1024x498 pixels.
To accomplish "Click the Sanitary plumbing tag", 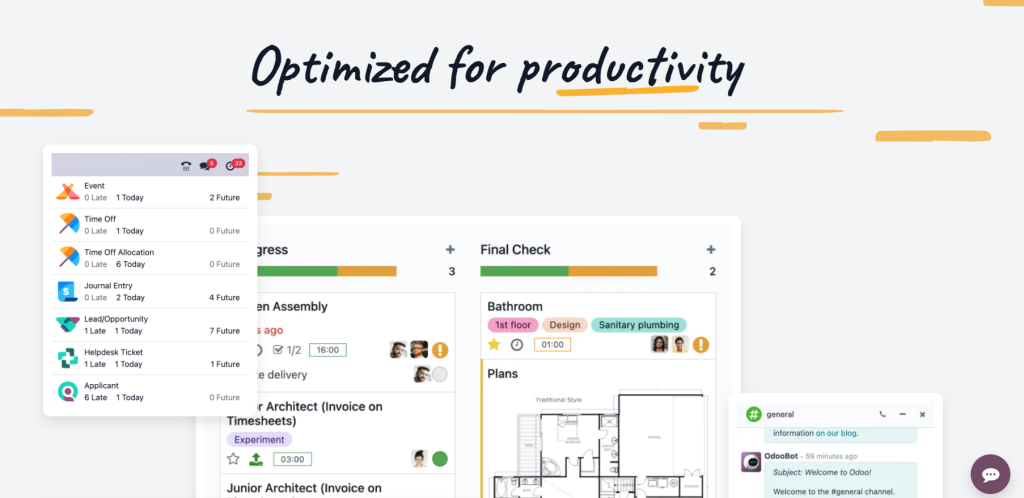I will point(639,325).
